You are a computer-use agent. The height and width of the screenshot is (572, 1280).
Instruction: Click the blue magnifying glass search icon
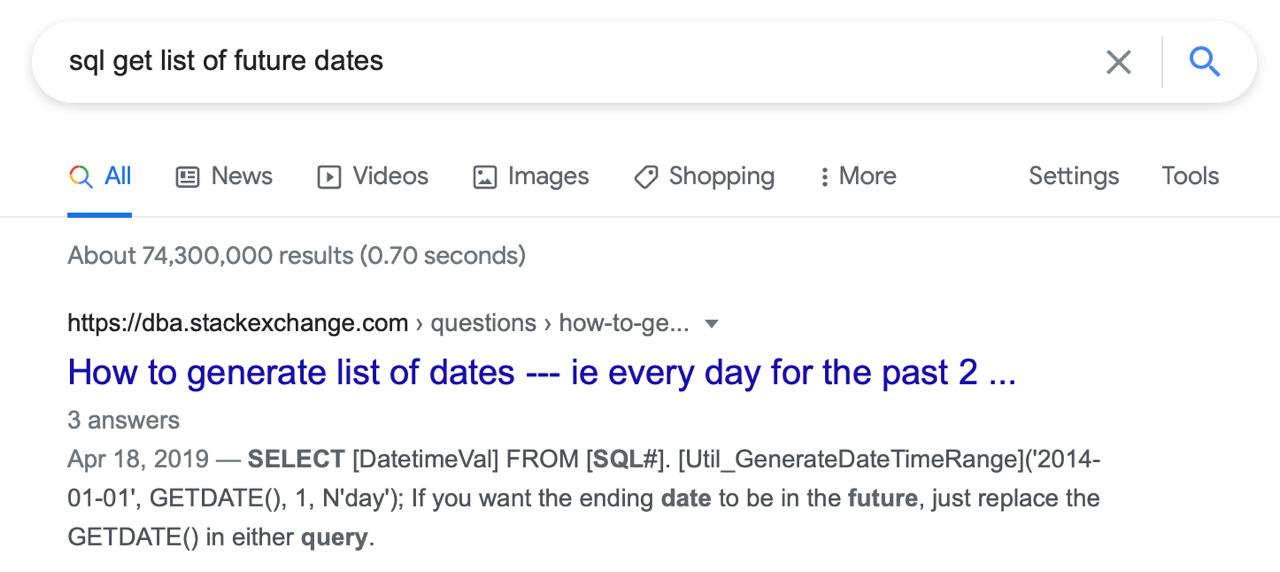(1205, 62)
